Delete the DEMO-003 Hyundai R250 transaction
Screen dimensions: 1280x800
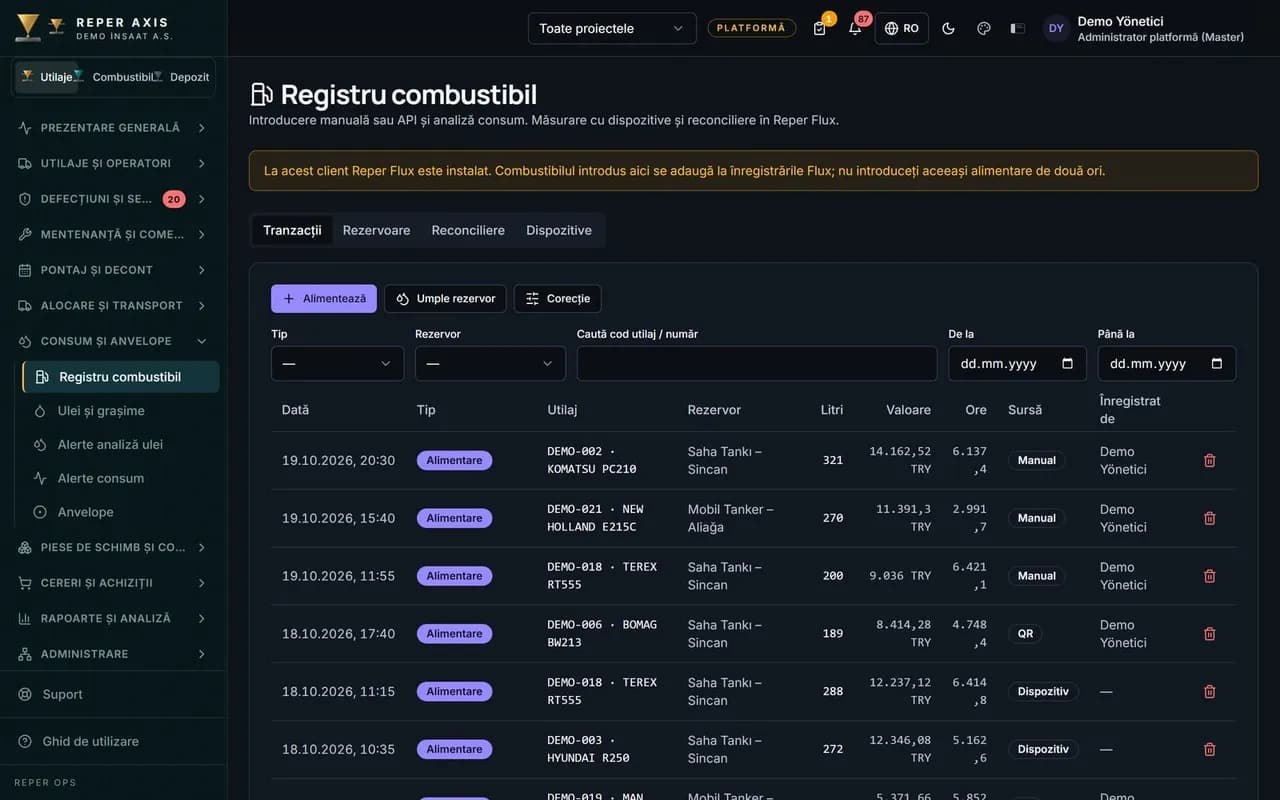[x=1209, y=749]
